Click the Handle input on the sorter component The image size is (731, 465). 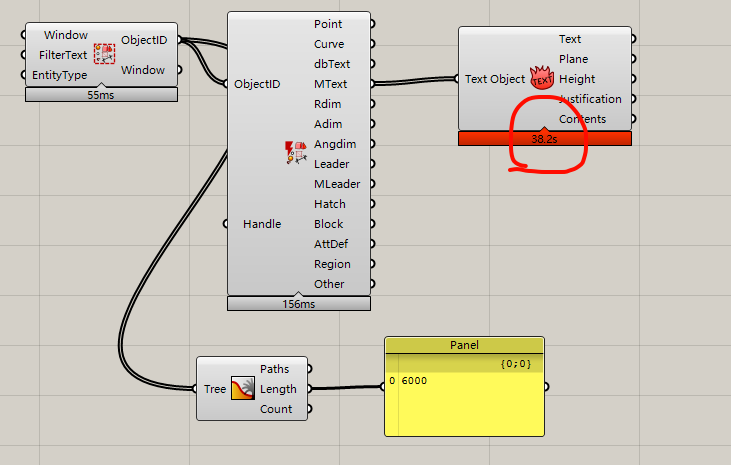(262, 224)
